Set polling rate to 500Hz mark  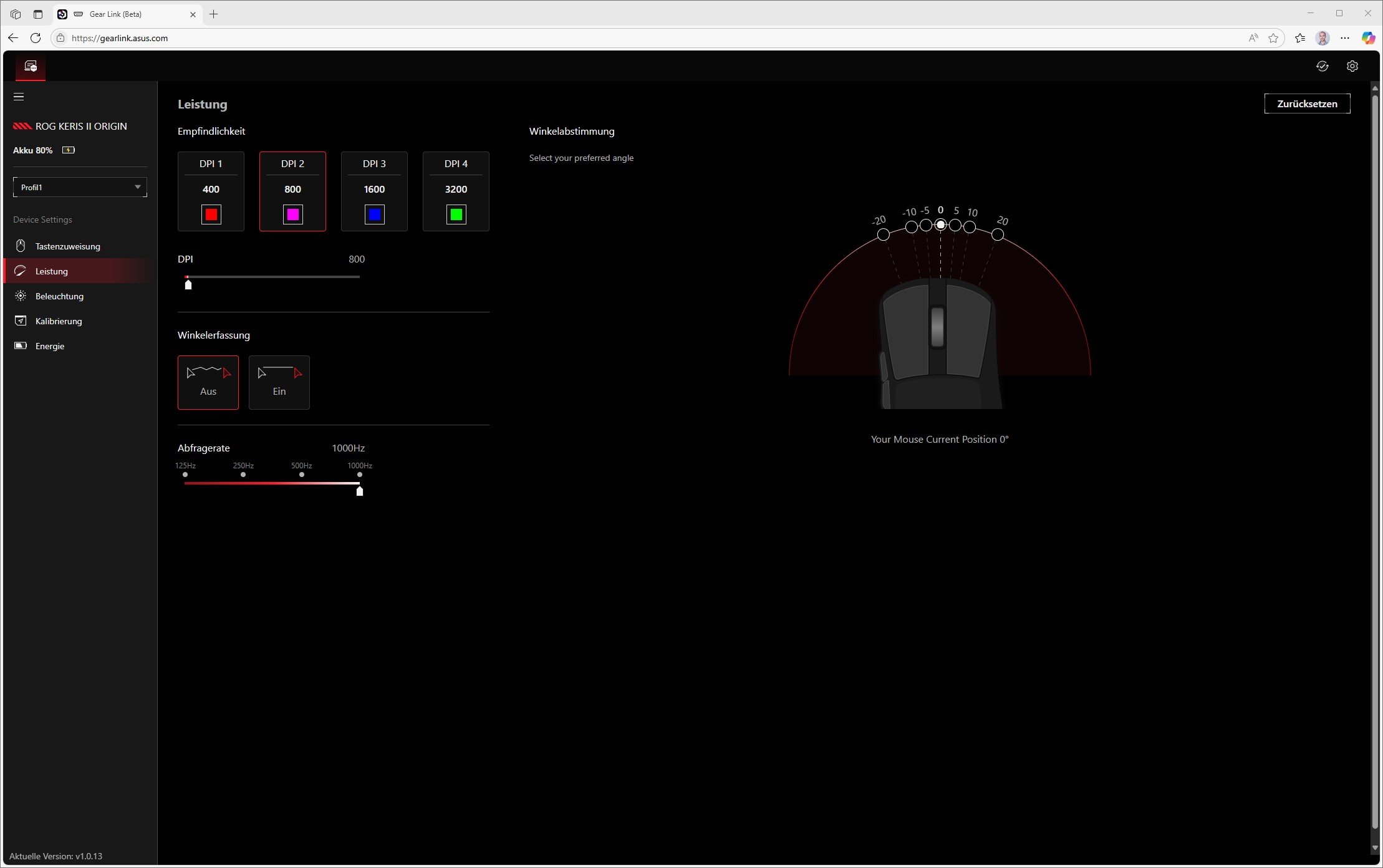302,475
